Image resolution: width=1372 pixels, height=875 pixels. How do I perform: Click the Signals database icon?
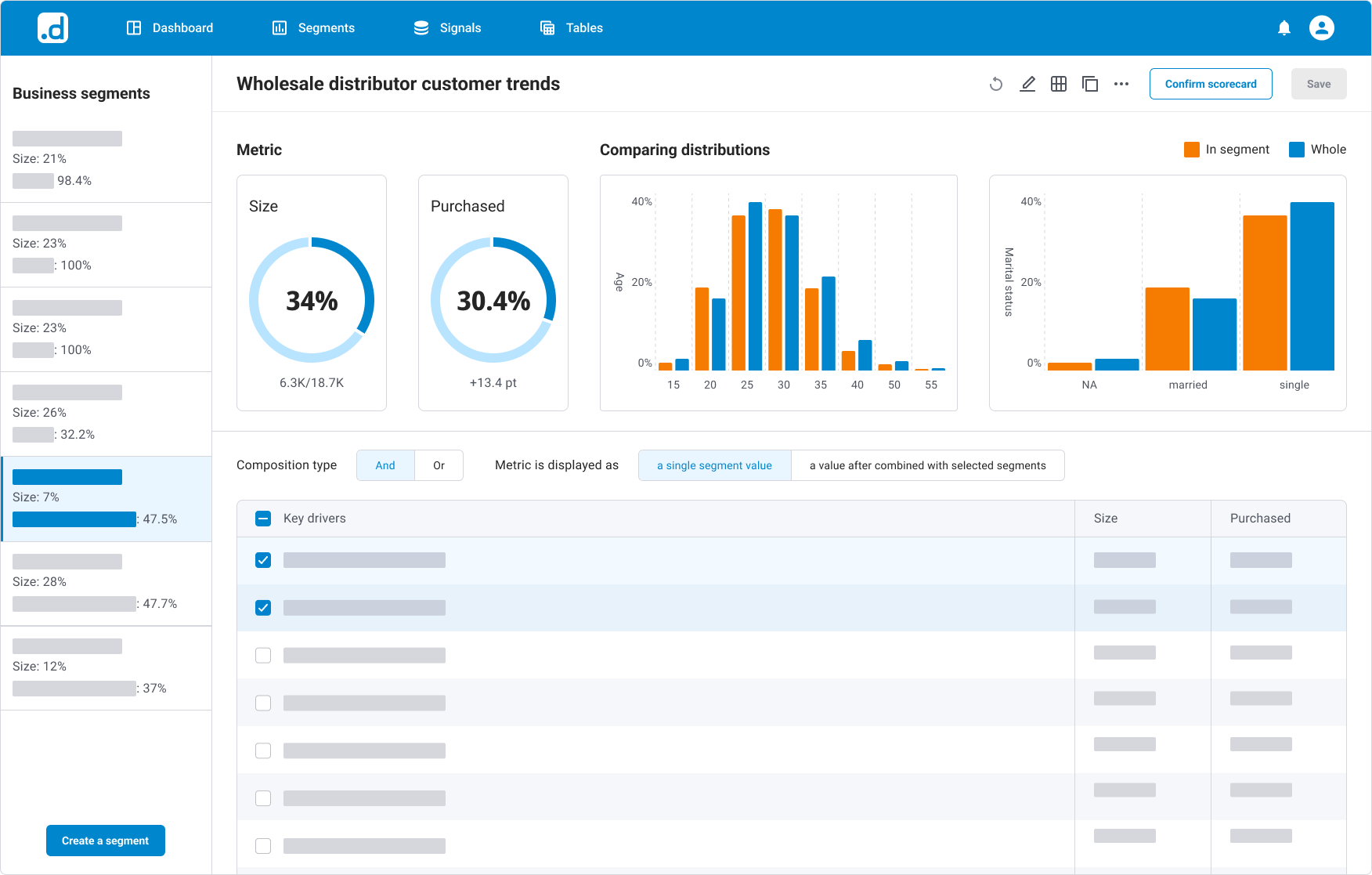pos(421,28)
